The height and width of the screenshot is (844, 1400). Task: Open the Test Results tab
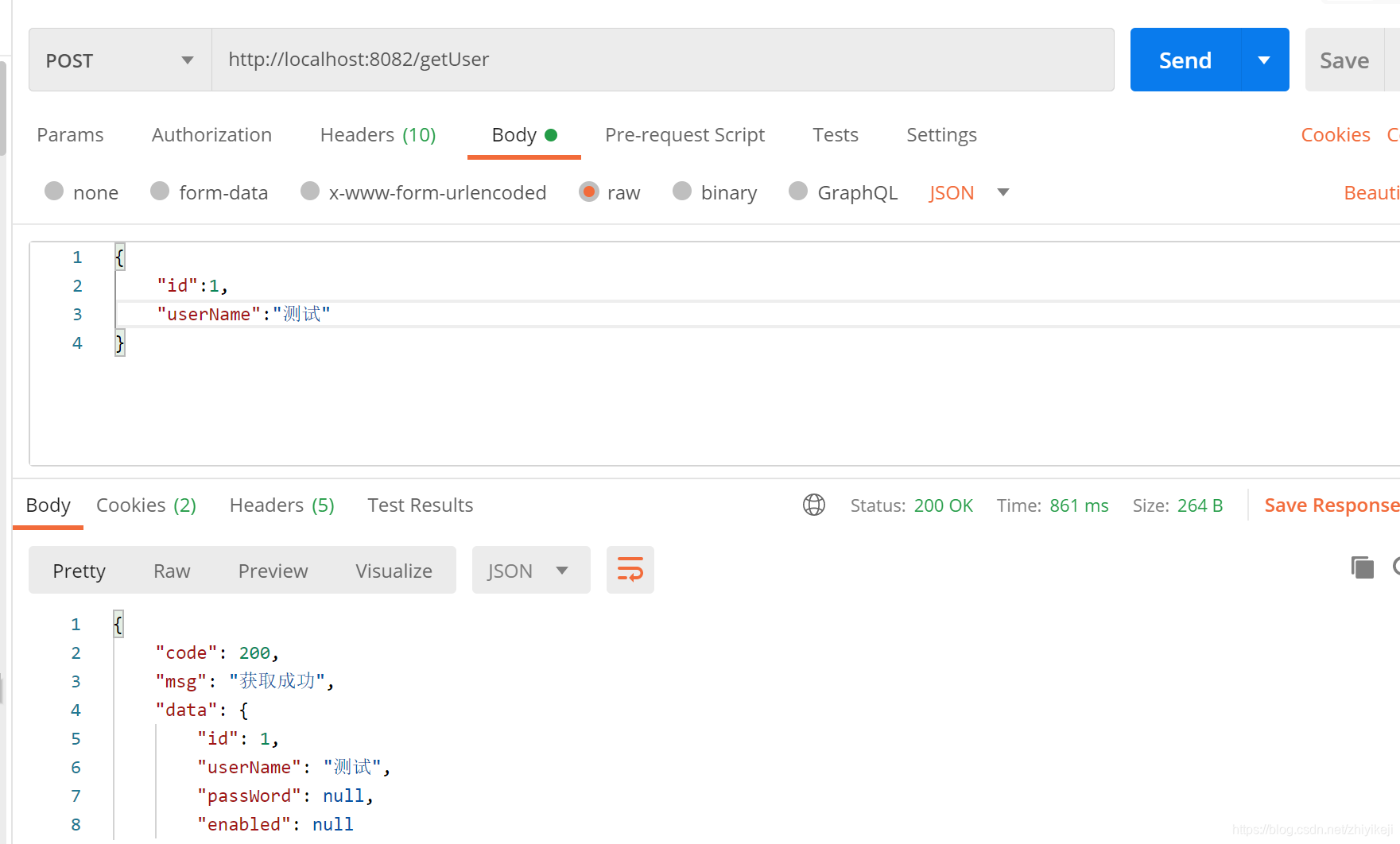tap(420, 505)
